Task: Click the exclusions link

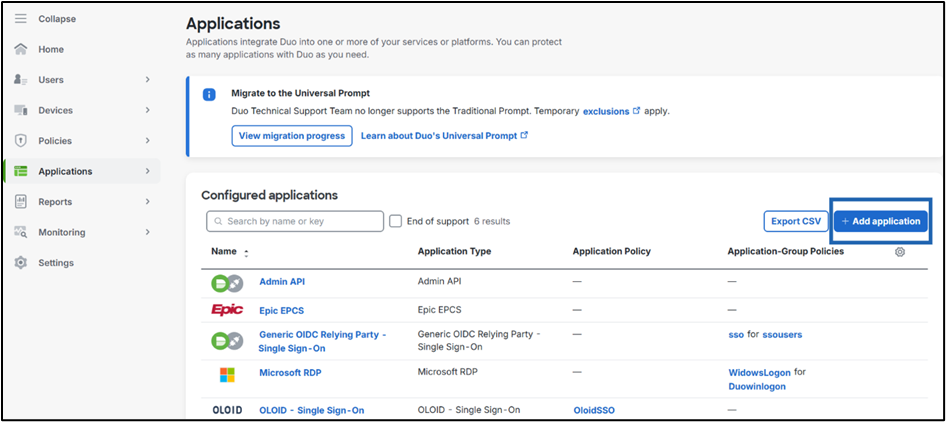Action: point(606,111)
